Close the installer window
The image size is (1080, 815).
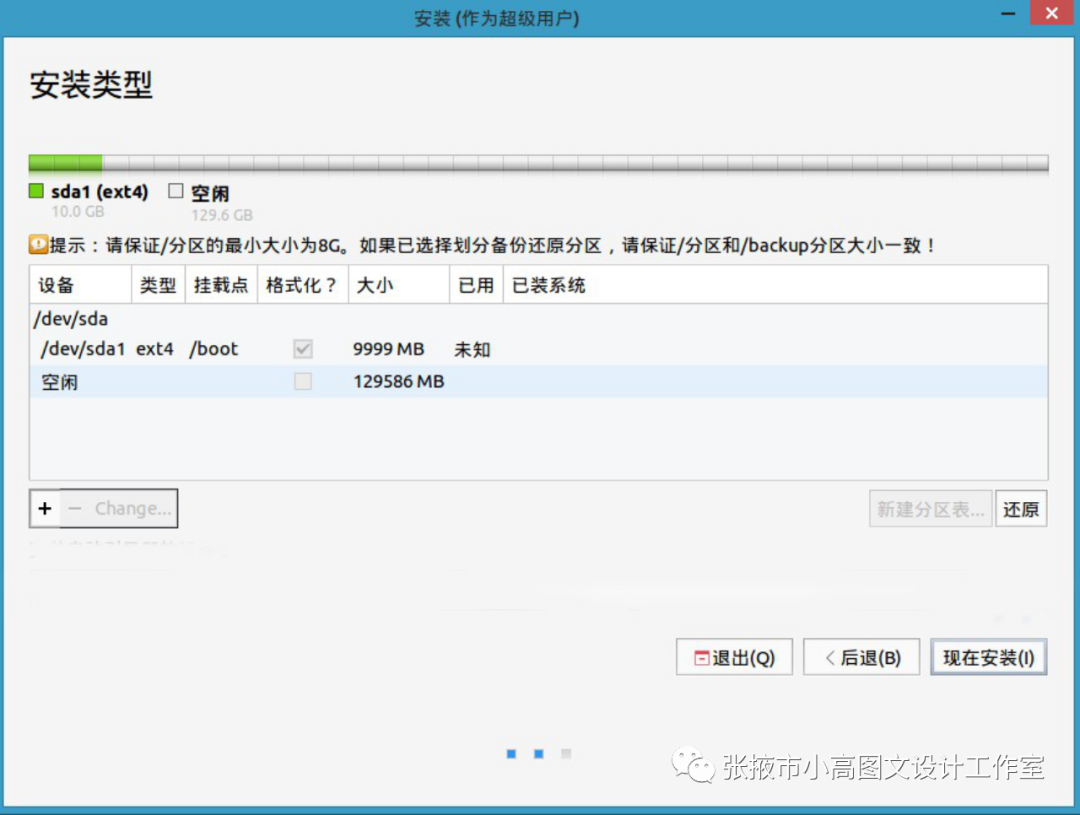pos(1050,15)
